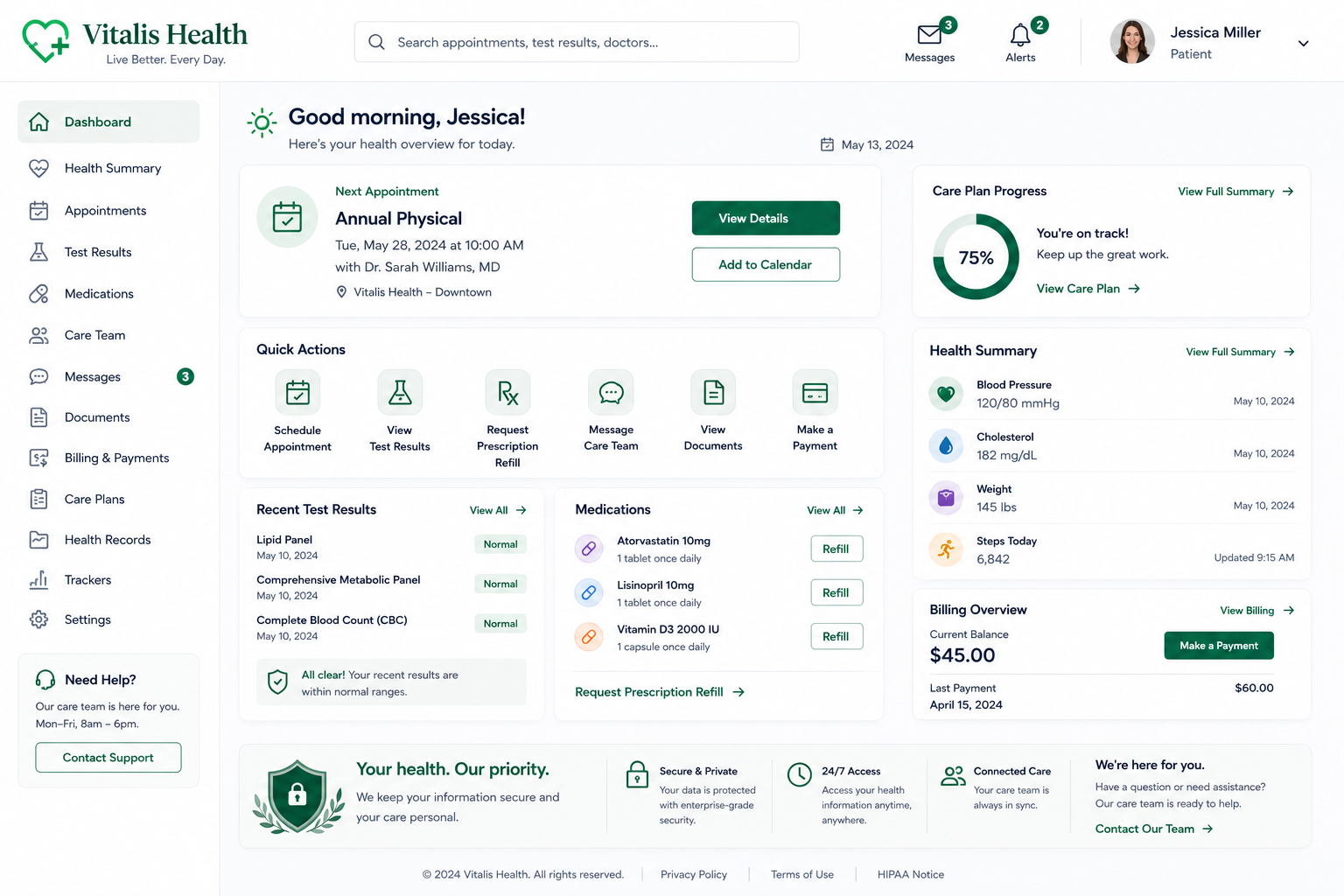
Task: Click Request Prescription Refill link under Medications
Action: coord(660,692)
